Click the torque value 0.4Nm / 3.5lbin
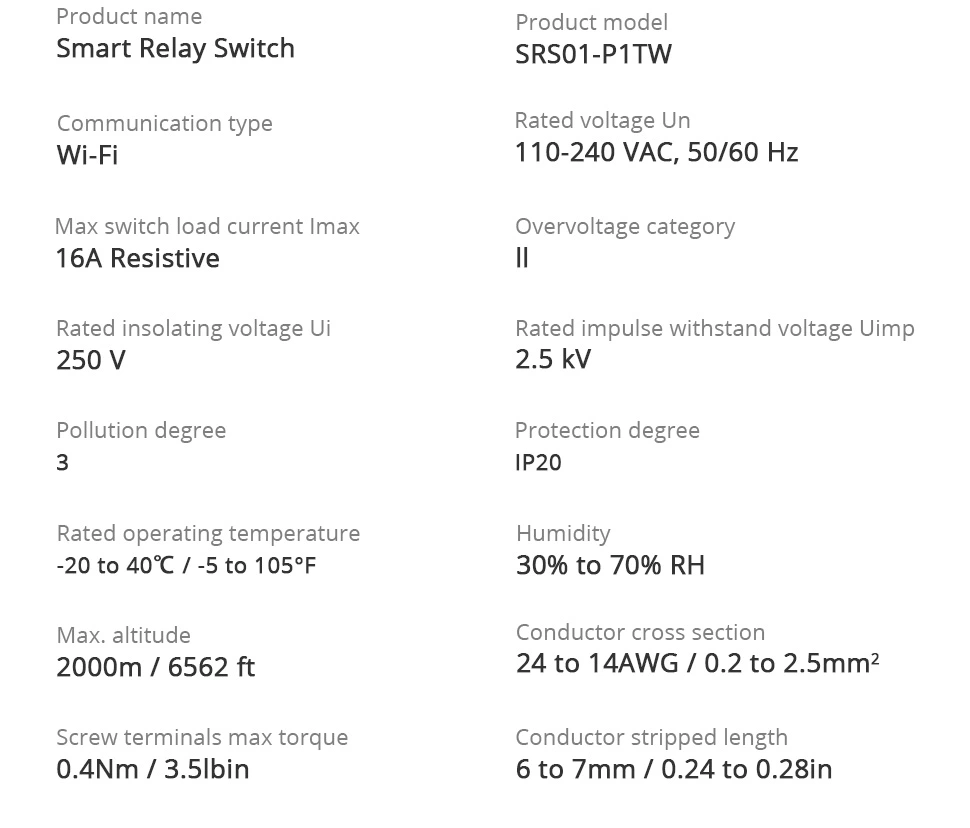Screen dimensions: 970x828 [153, 769]
